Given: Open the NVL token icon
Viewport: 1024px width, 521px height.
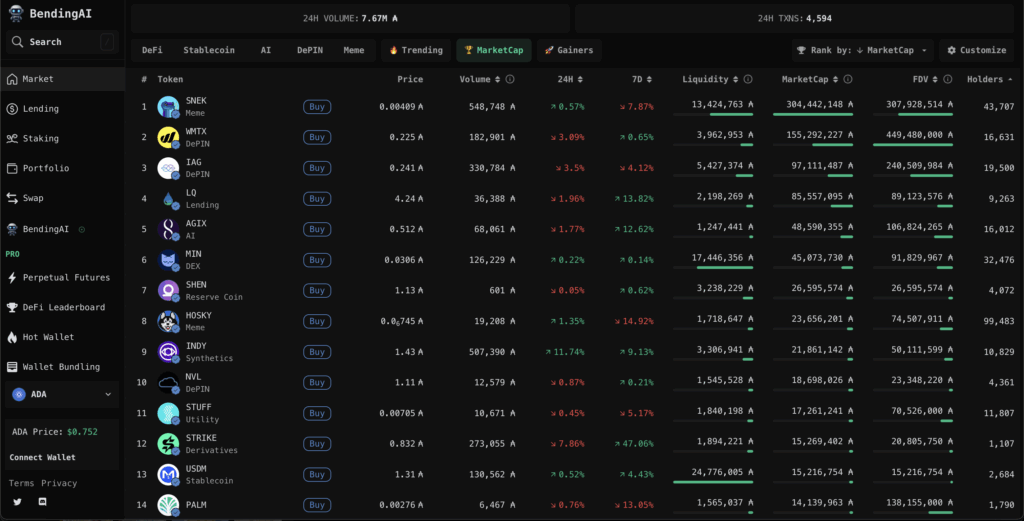Looking at the screenshot, I should click(168, 383).
